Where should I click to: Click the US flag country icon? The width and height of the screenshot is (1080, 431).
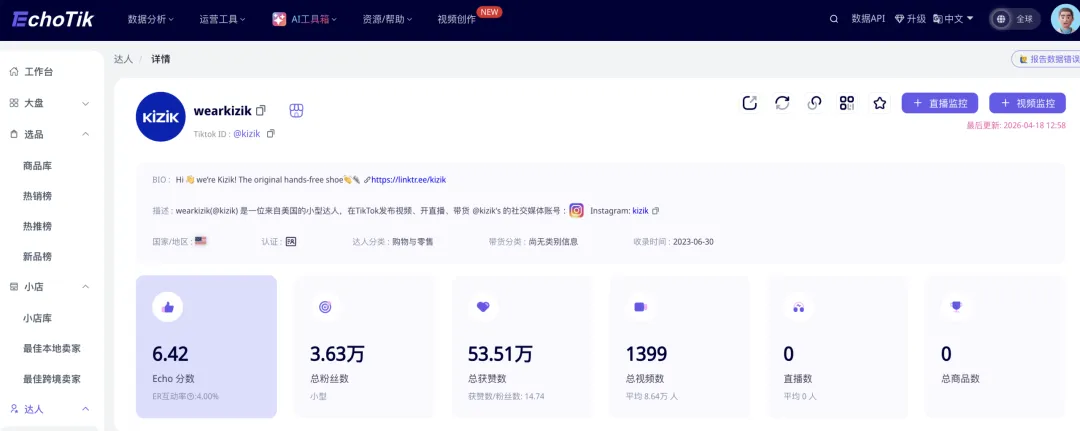(x=200, y=241)
